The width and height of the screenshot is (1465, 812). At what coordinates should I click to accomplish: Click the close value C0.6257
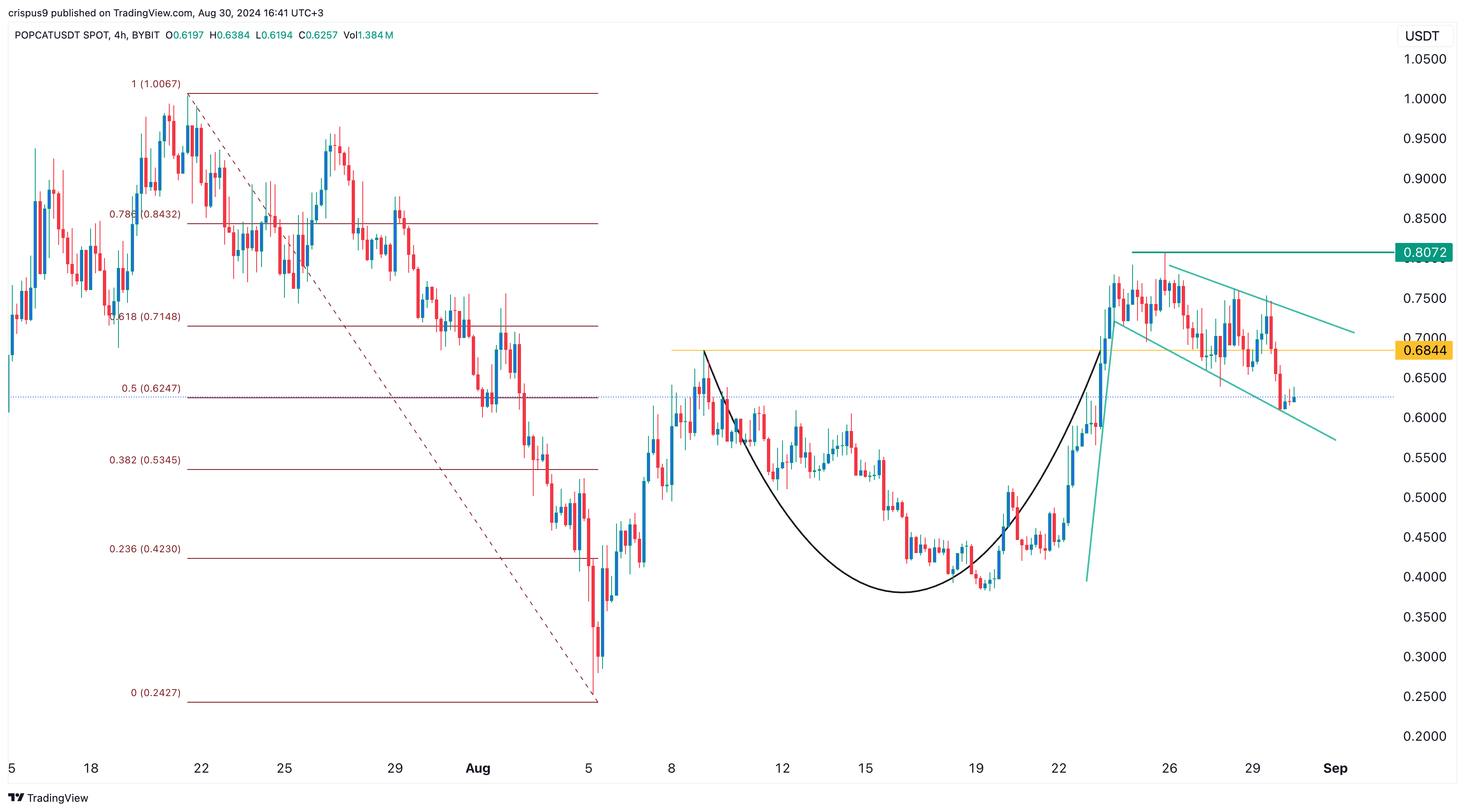tap(318, 35)
